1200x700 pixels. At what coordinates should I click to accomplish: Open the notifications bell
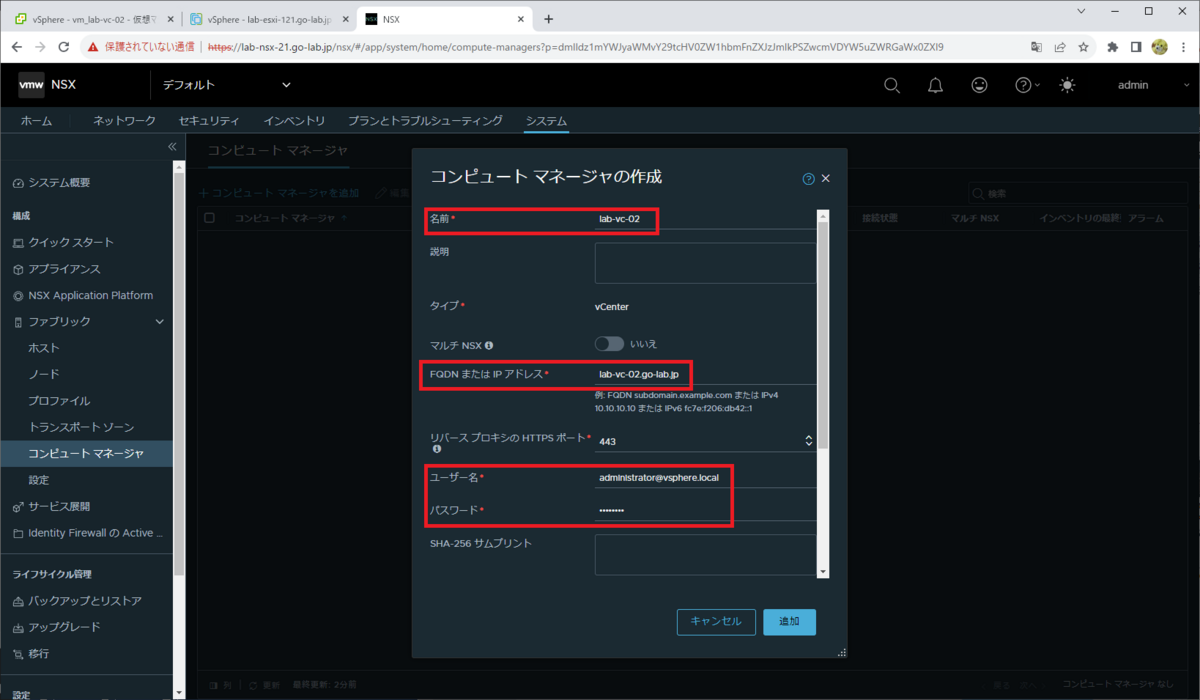[936, 85]
